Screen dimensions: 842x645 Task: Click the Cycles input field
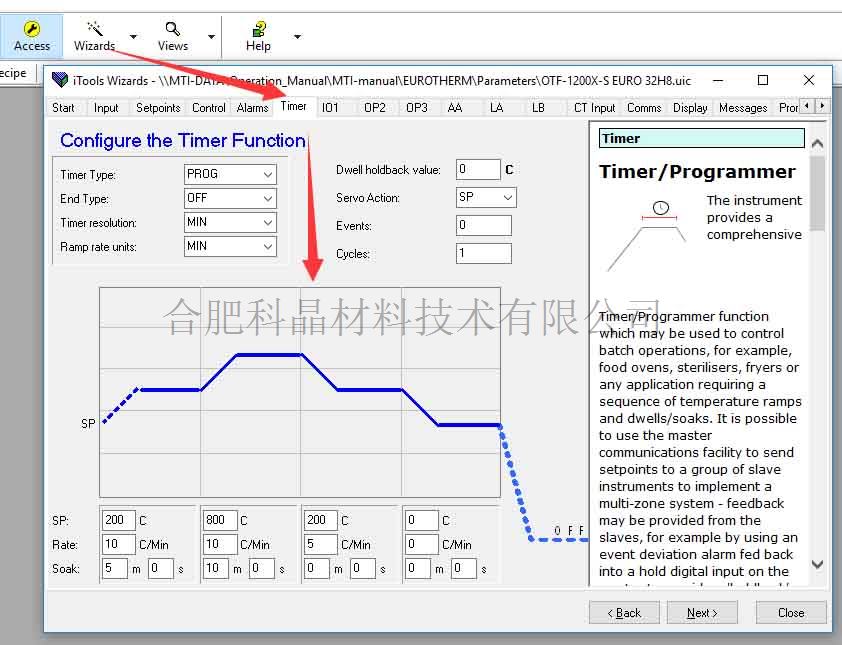pos(483,254)
